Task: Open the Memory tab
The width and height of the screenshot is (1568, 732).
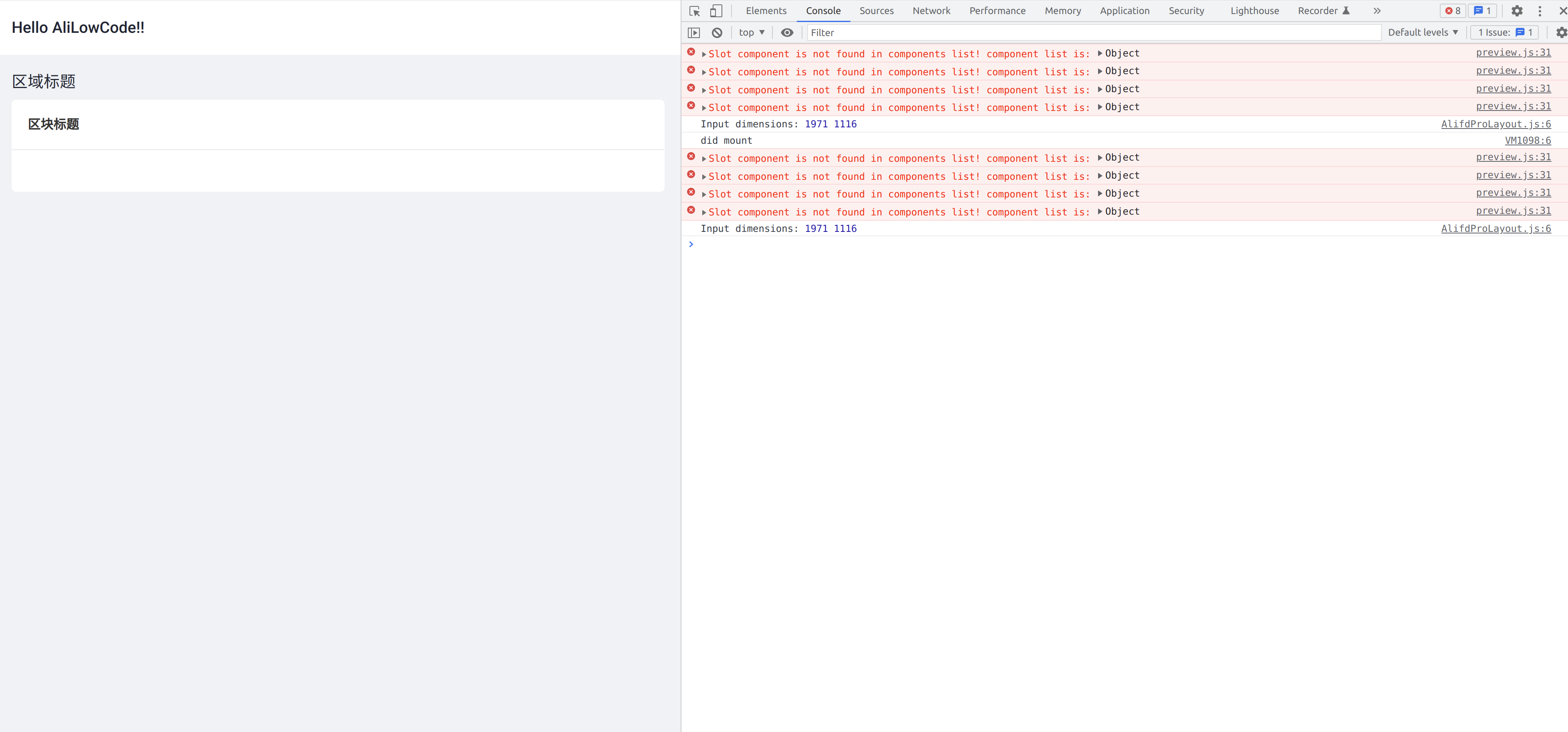Action: coord(1063,11)
